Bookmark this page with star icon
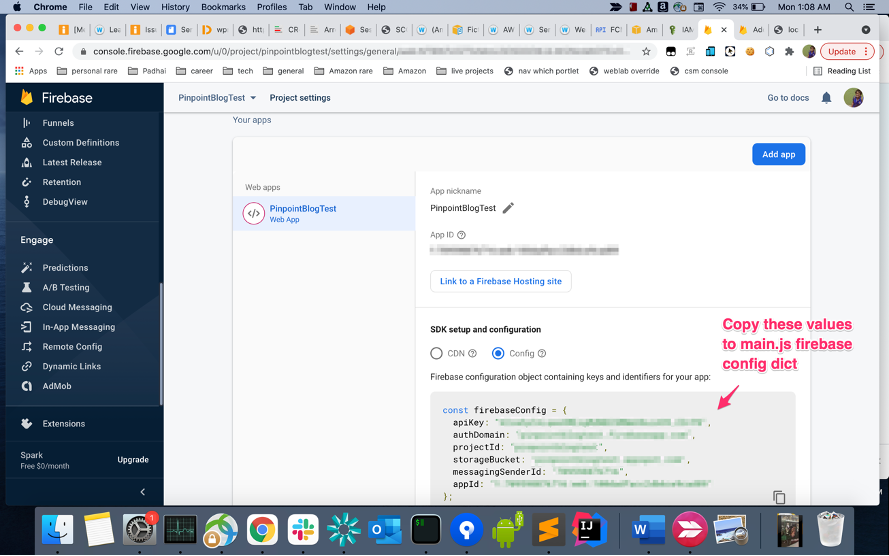 pos(646,52)
